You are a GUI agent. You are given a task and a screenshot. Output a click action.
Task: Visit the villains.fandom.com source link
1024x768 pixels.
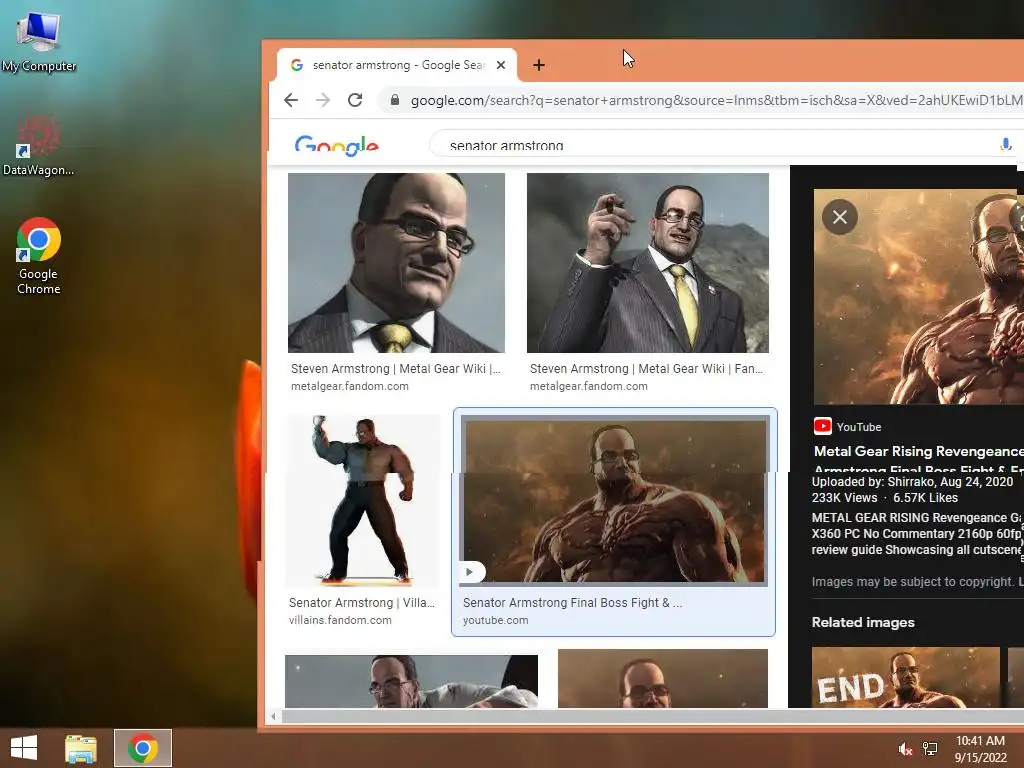pos(340,620)
